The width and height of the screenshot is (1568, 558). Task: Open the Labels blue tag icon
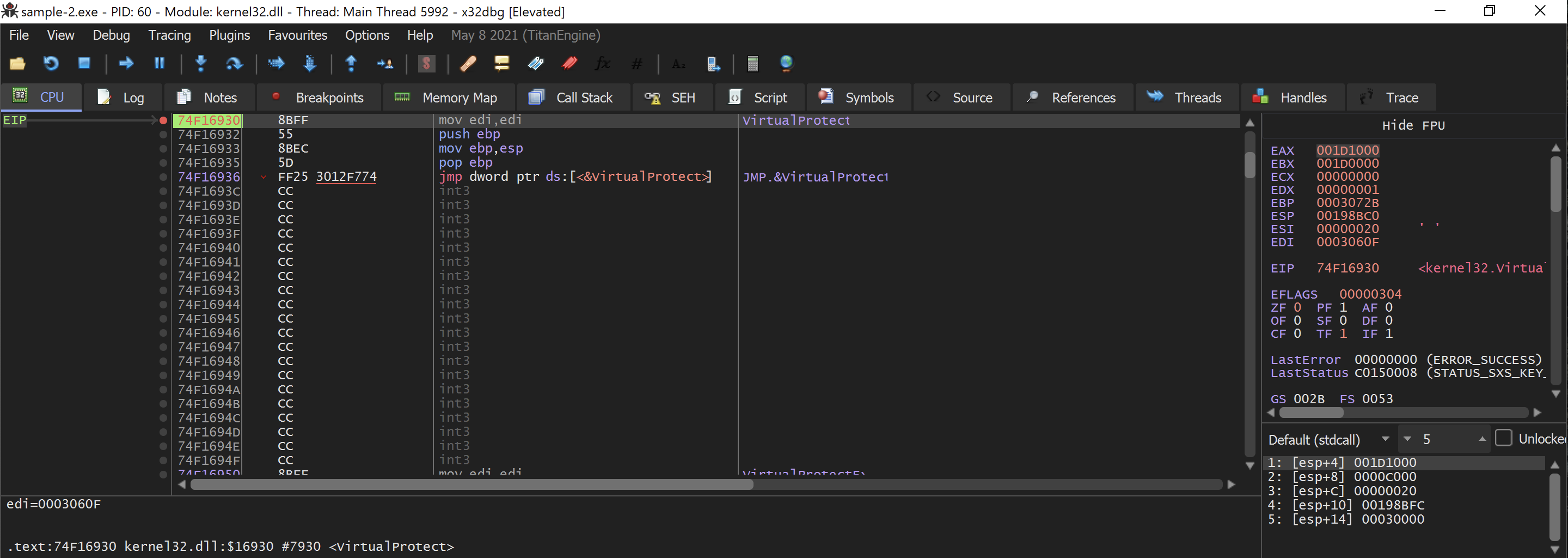tap(536, 63)
